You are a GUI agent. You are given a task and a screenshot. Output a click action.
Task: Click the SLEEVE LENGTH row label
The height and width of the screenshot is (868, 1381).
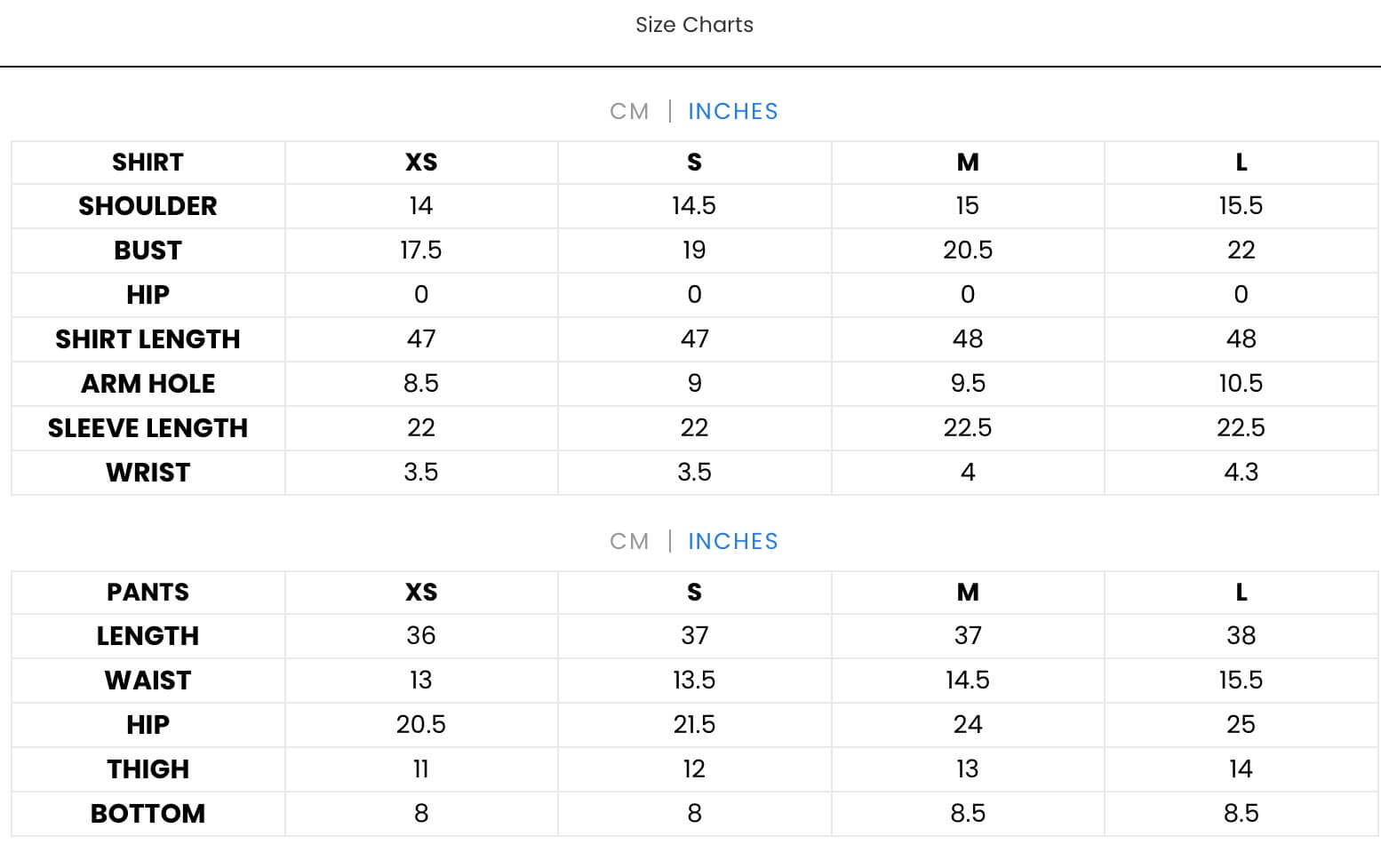pyautogui.click(x=148, y=428)
